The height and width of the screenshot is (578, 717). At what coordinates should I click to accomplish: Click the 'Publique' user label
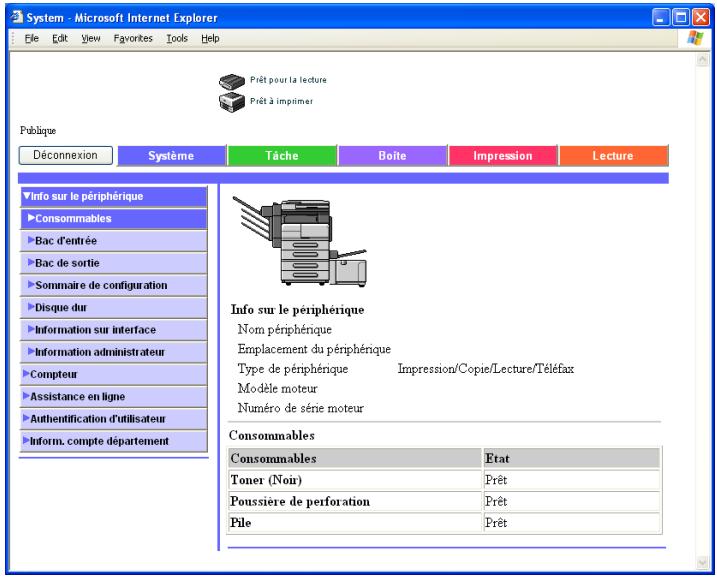[38, 131]
